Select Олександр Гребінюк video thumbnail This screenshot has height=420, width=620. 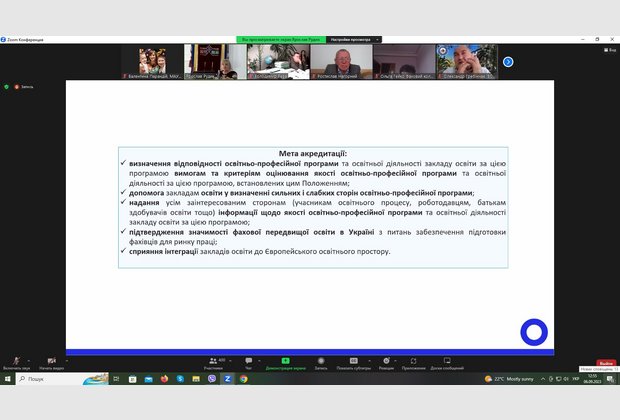point(467,62)
